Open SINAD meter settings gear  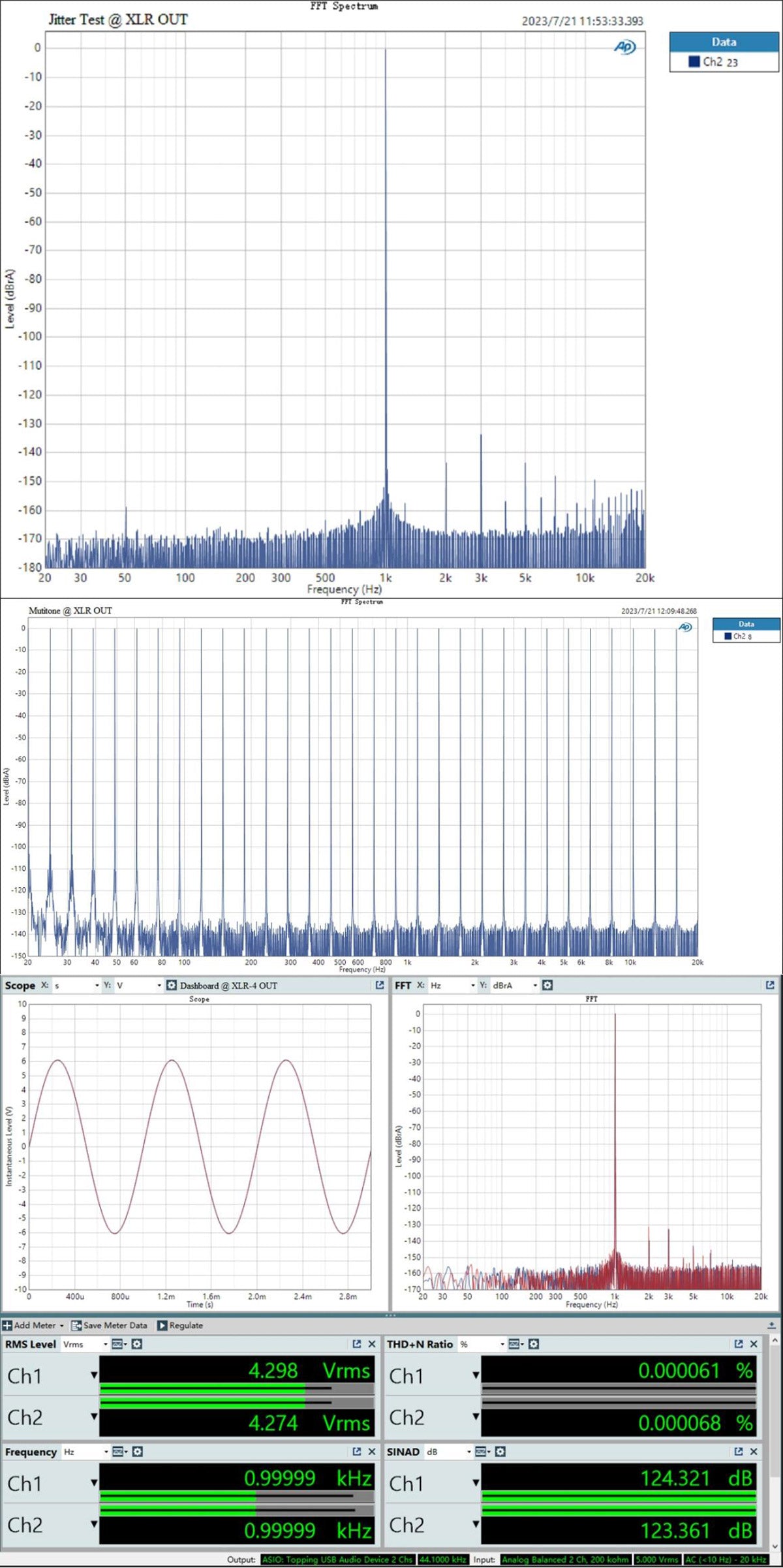tap(500, 1452)
